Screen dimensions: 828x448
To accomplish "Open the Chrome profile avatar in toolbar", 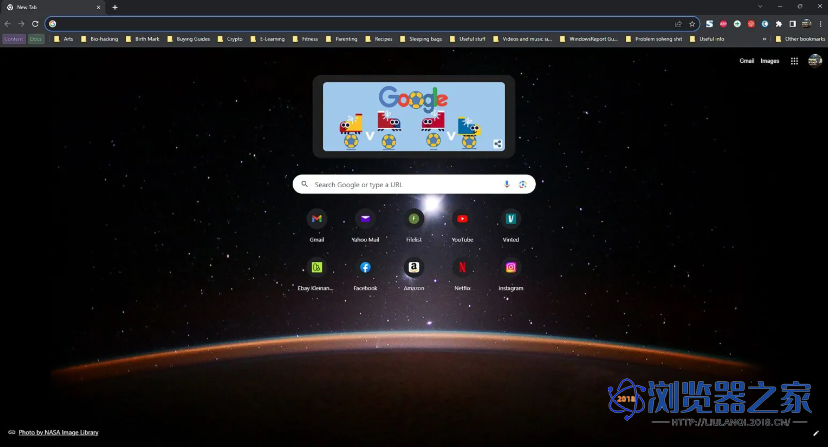I will point(806,24).
